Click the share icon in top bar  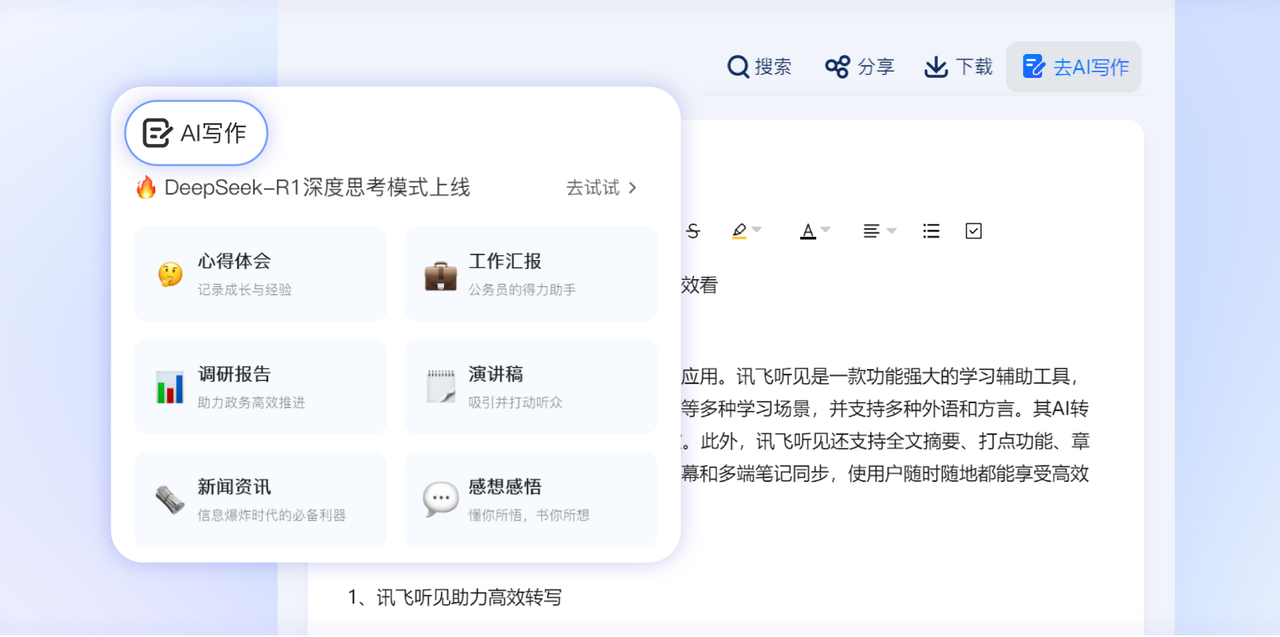click(837, 67)
